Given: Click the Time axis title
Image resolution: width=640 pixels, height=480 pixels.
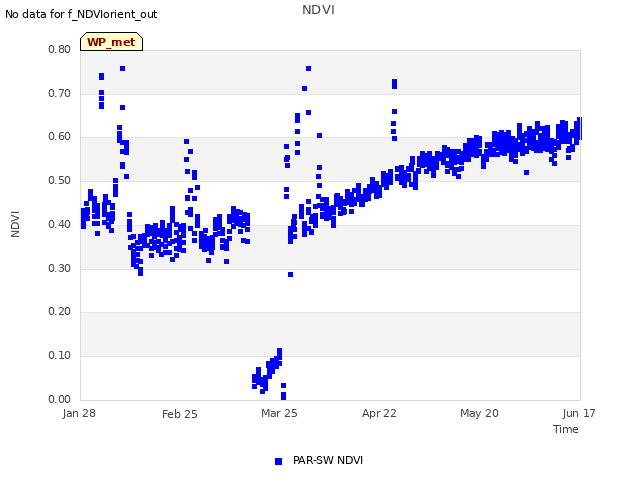Looking at the screenshot, I should [565, 429].
